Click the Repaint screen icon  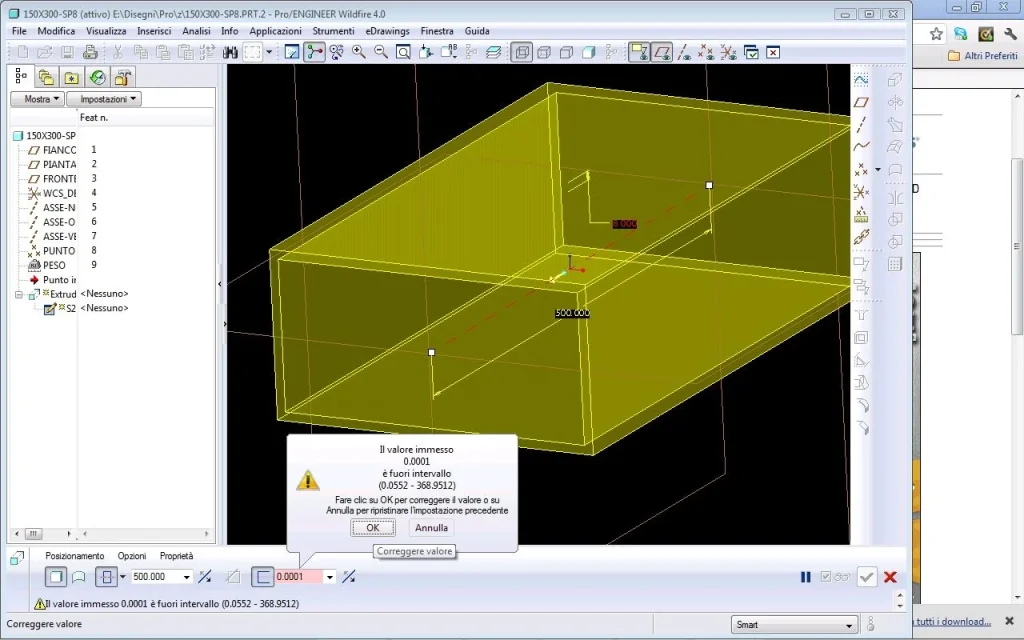(292, 52)
